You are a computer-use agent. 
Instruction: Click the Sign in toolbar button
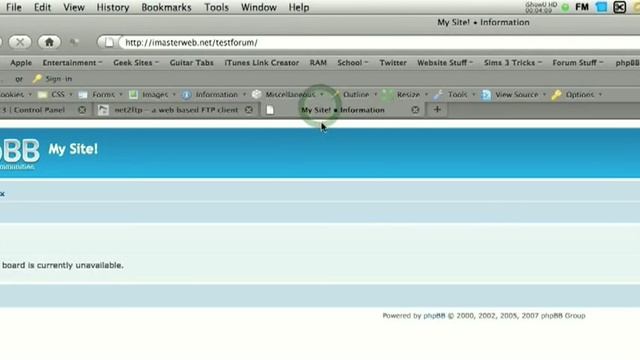coord(58,79)
